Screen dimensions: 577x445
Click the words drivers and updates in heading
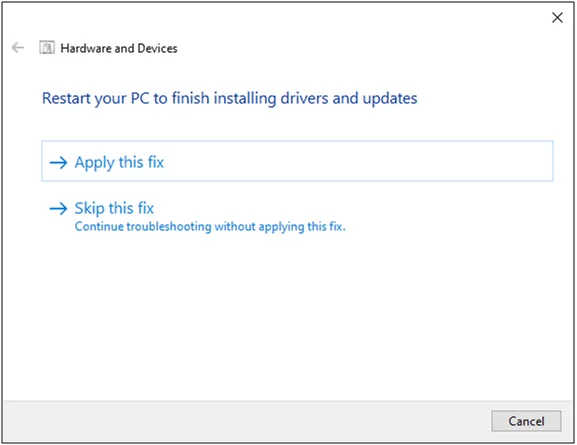tap(349, 98)
